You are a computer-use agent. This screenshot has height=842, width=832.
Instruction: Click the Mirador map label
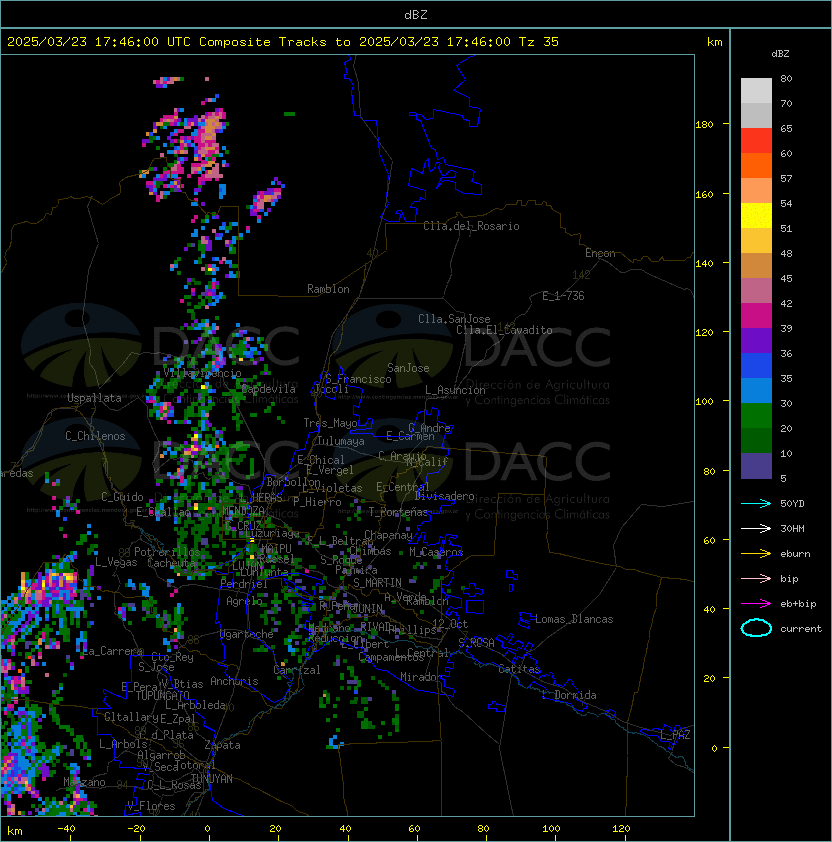tap(421, 677)
